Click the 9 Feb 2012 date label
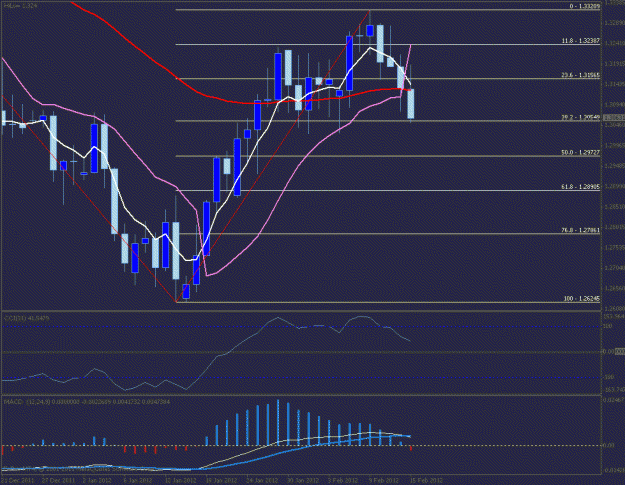Viewport: 625px width, 485px height. coord(384,480)
